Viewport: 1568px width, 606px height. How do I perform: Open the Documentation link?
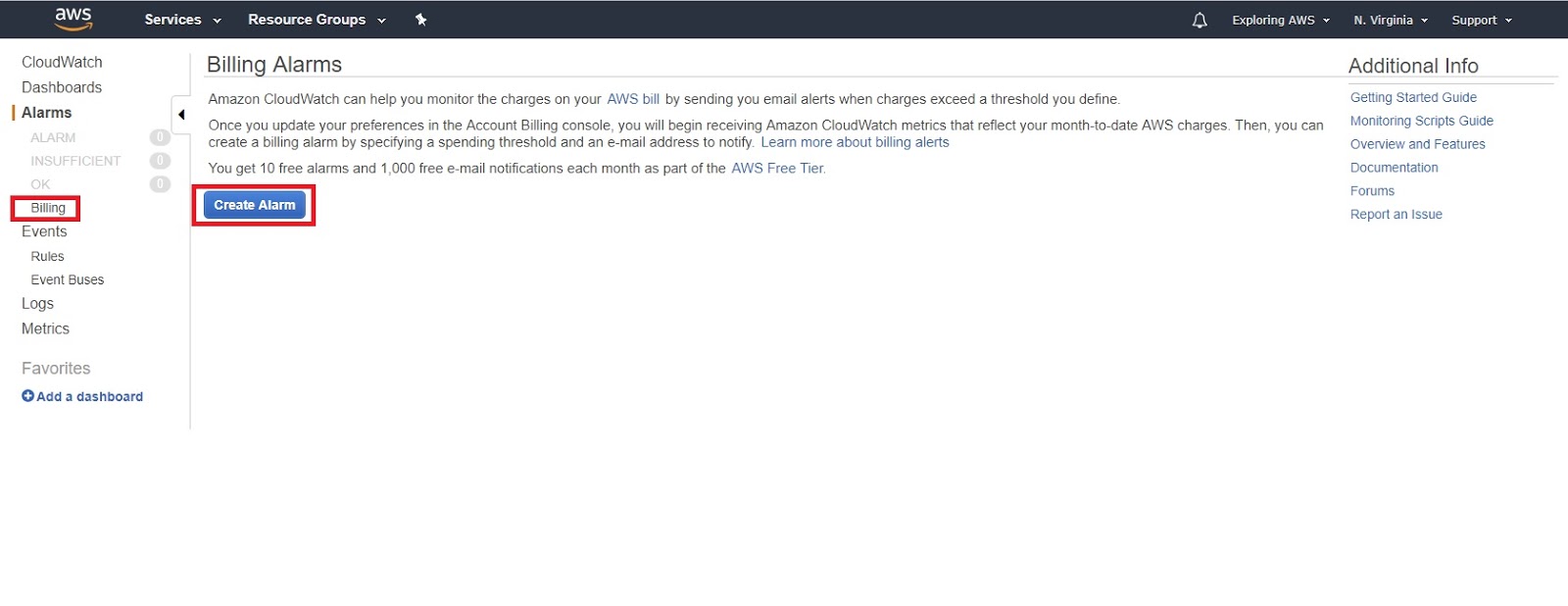[1395, 168]
